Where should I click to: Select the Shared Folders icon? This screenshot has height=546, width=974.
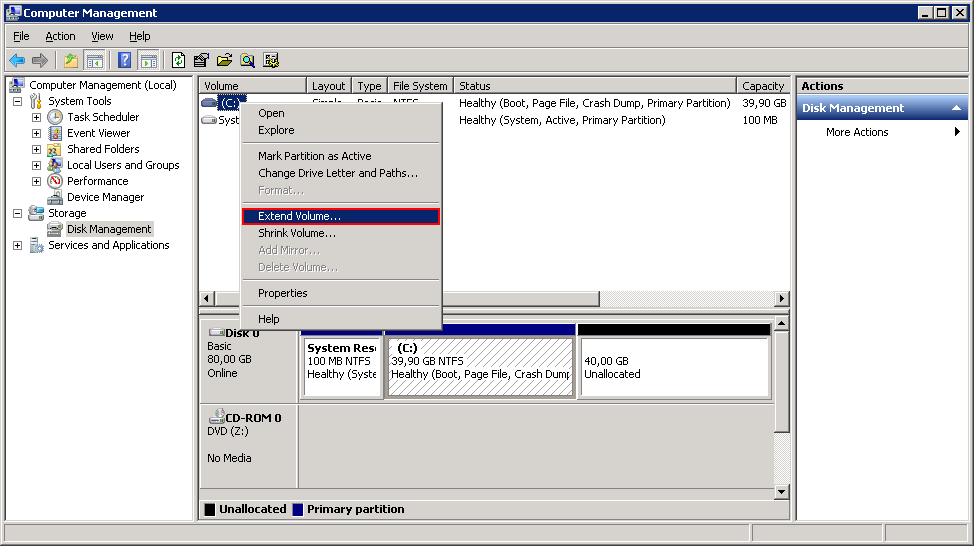click(x=55, y=149)
